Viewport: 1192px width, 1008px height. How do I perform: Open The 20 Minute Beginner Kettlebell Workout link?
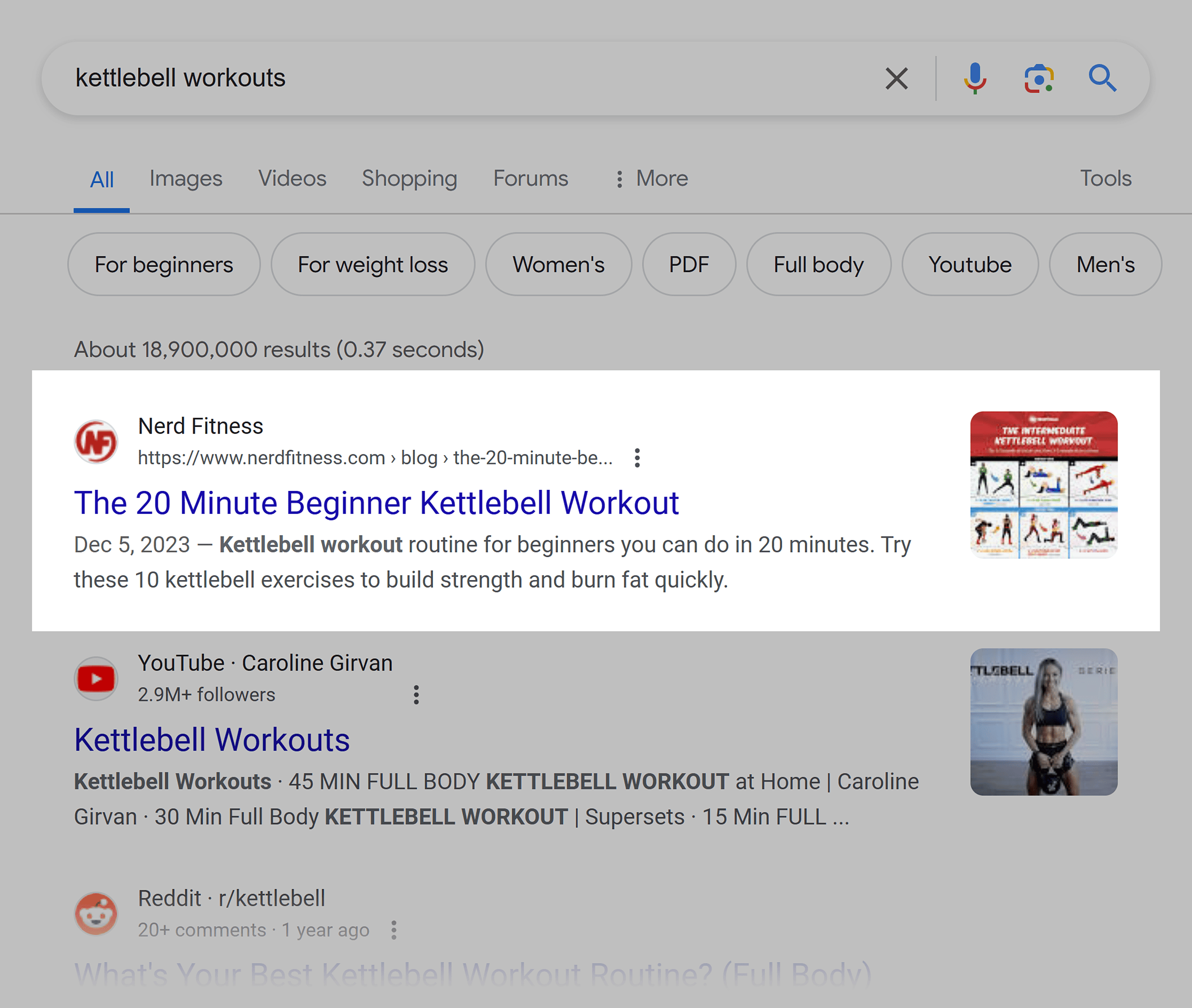377,503
